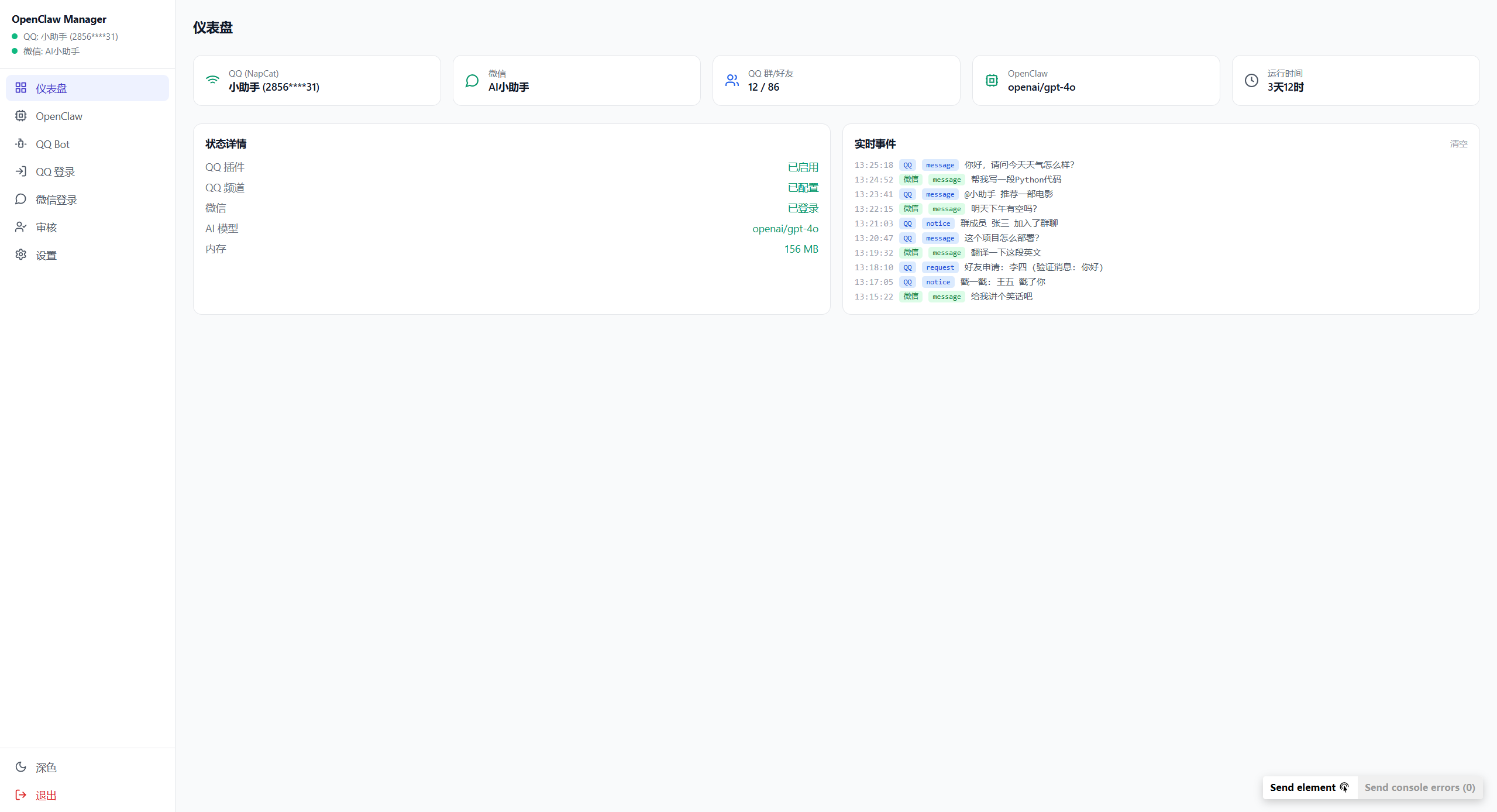Click the 微信 tag at 13:24:52
Viewport: 1497px width, 812px height.
click(x=911, y=180)
